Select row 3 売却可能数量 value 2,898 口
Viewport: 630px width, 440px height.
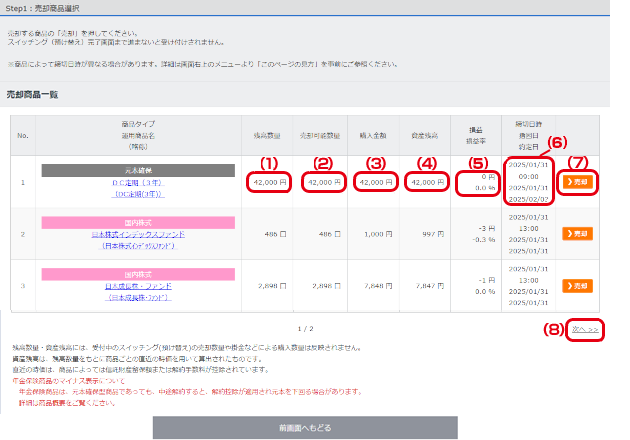[x=326, y=286]
